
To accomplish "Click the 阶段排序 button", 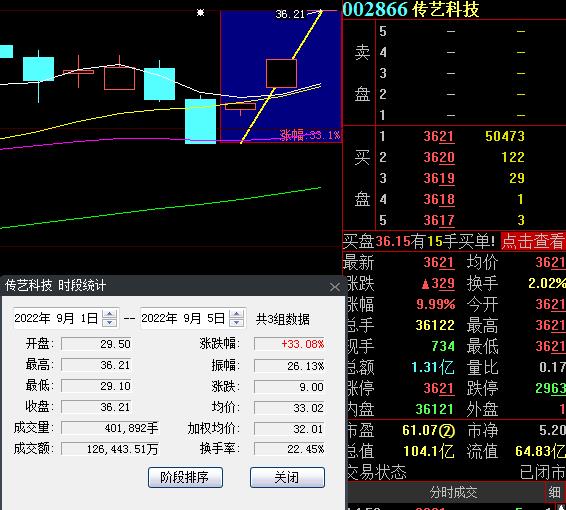I will point(185,477).
